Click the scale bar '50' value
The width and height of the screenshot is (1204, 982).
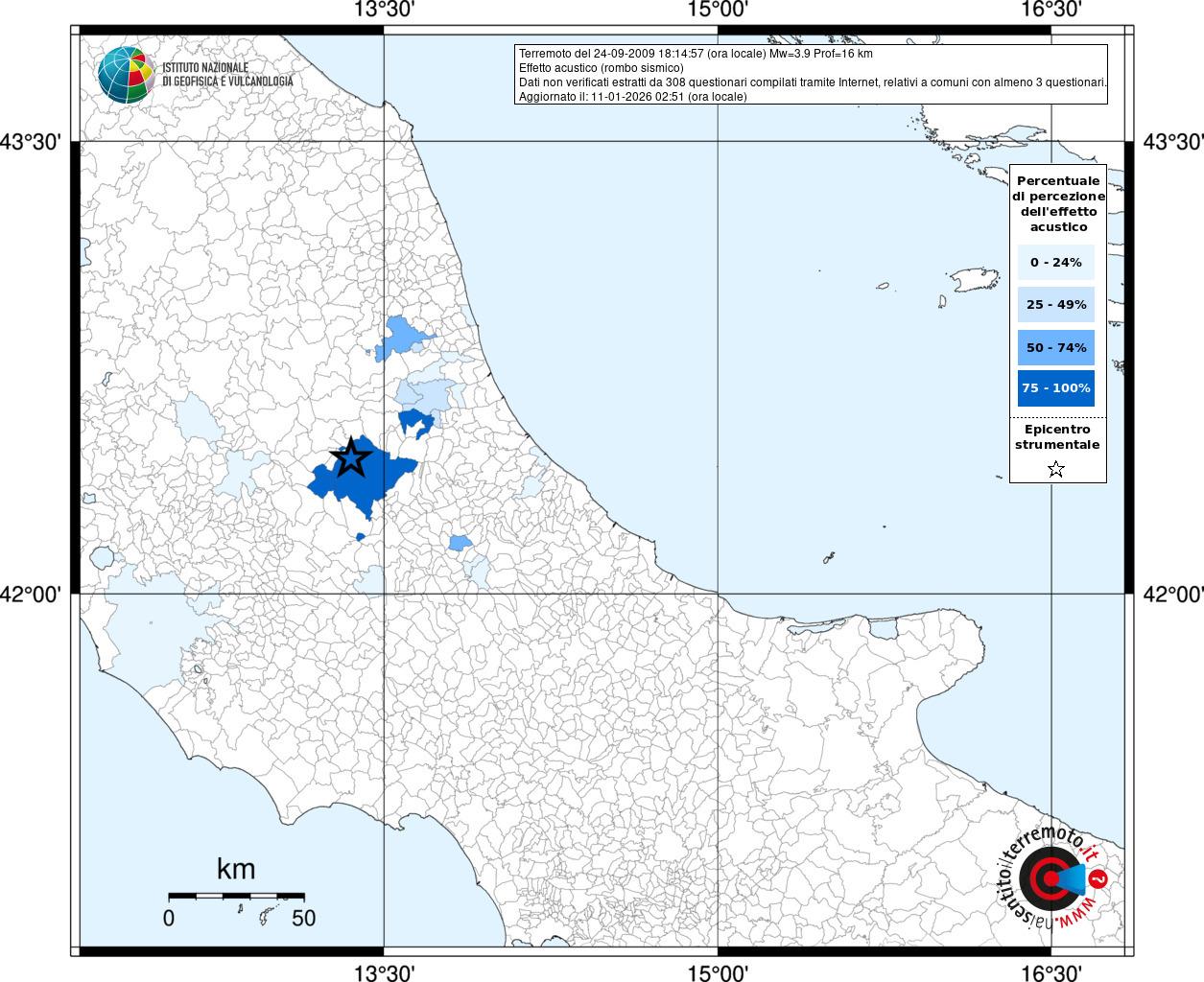[x=303, y=918]
